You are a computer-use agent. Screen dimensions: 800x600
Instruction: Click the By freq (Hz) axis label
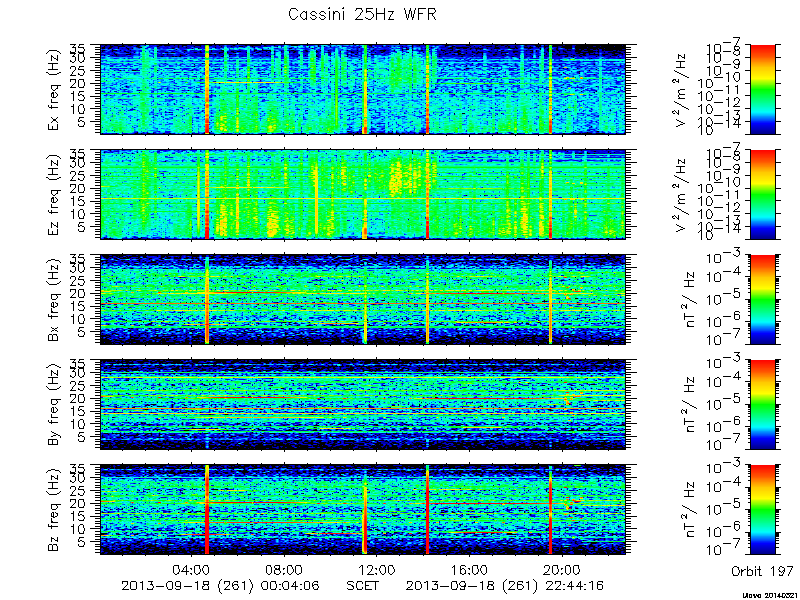[x=54, y=405]
